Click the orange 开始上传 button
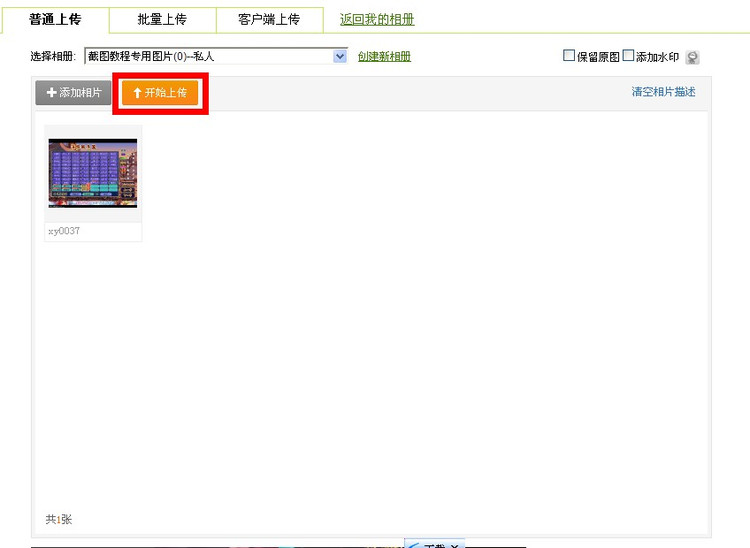Image resolution: width=750 pixels, height=548 pixels. click(x=160, y=93)
